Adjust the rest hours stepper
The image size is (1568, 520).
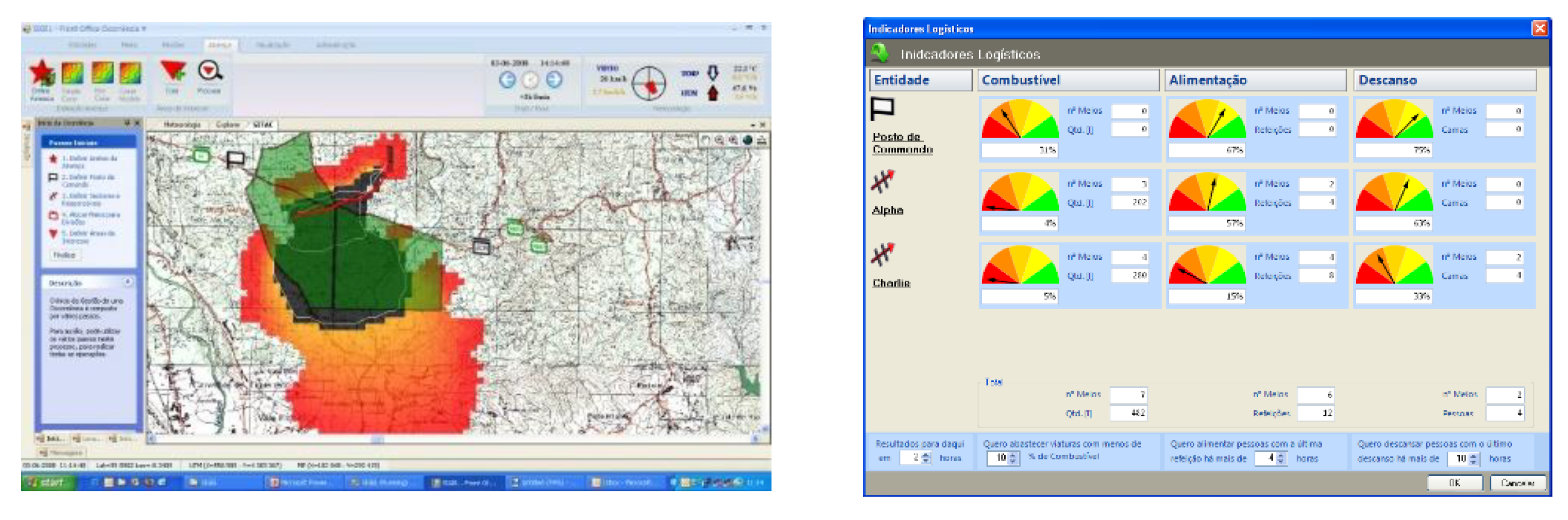coord(1473,458)
